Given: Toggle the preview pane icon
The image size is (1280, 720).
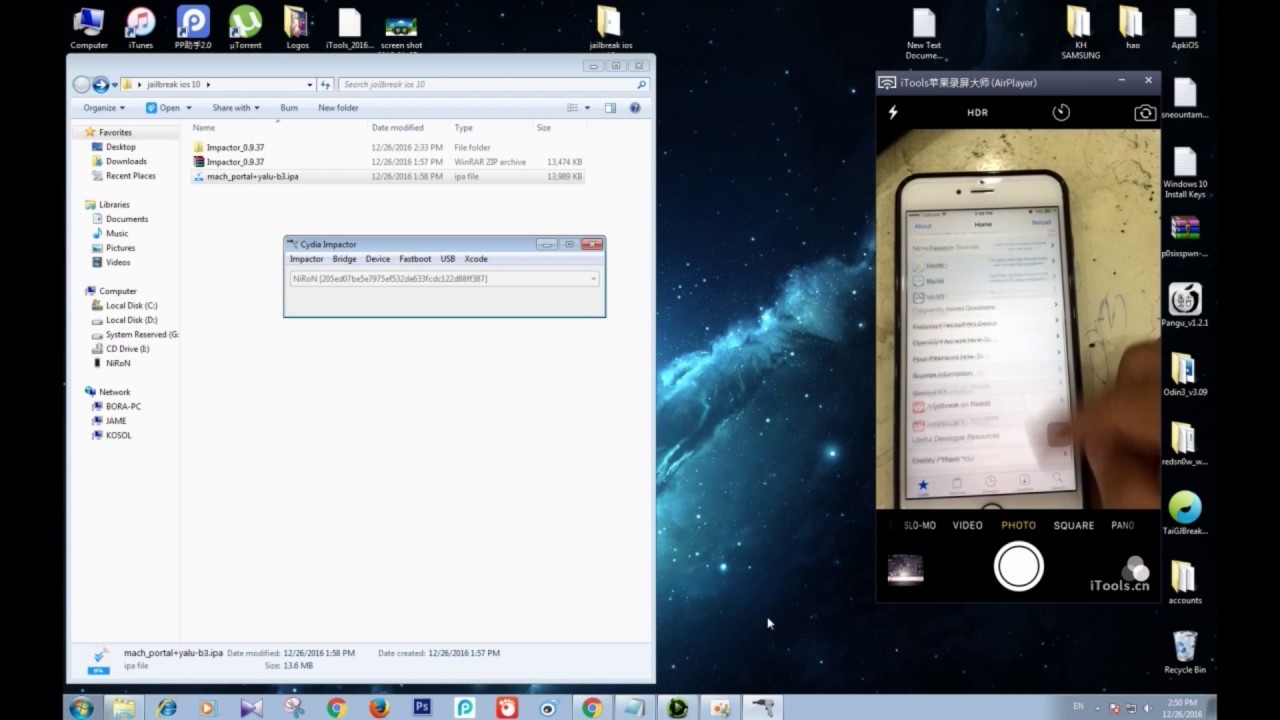Looking at the screenshot, I should point(610,108).
